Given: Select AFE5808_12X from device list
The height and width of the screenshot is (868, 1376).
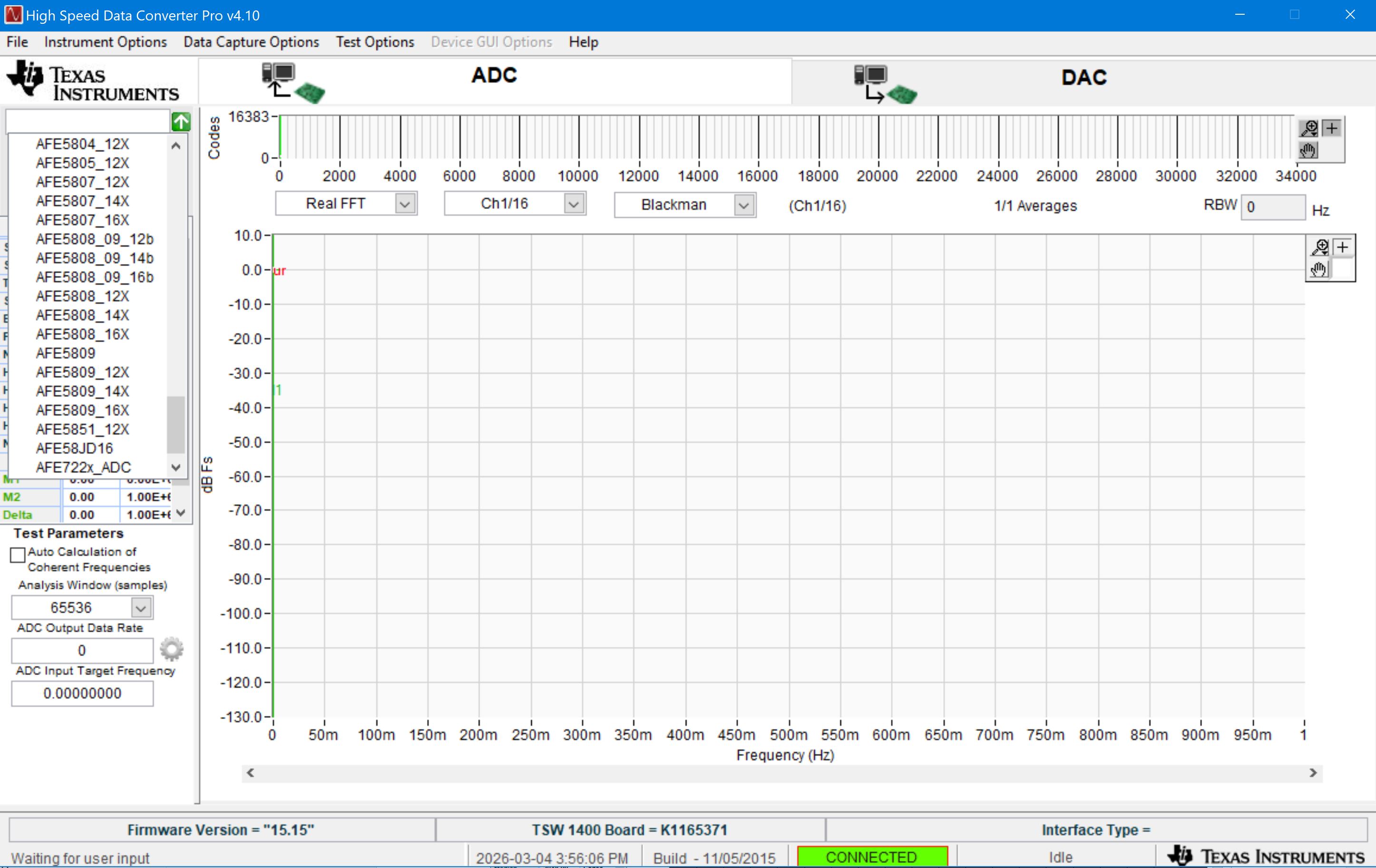Looking at the screenshot, I should 82,296.
